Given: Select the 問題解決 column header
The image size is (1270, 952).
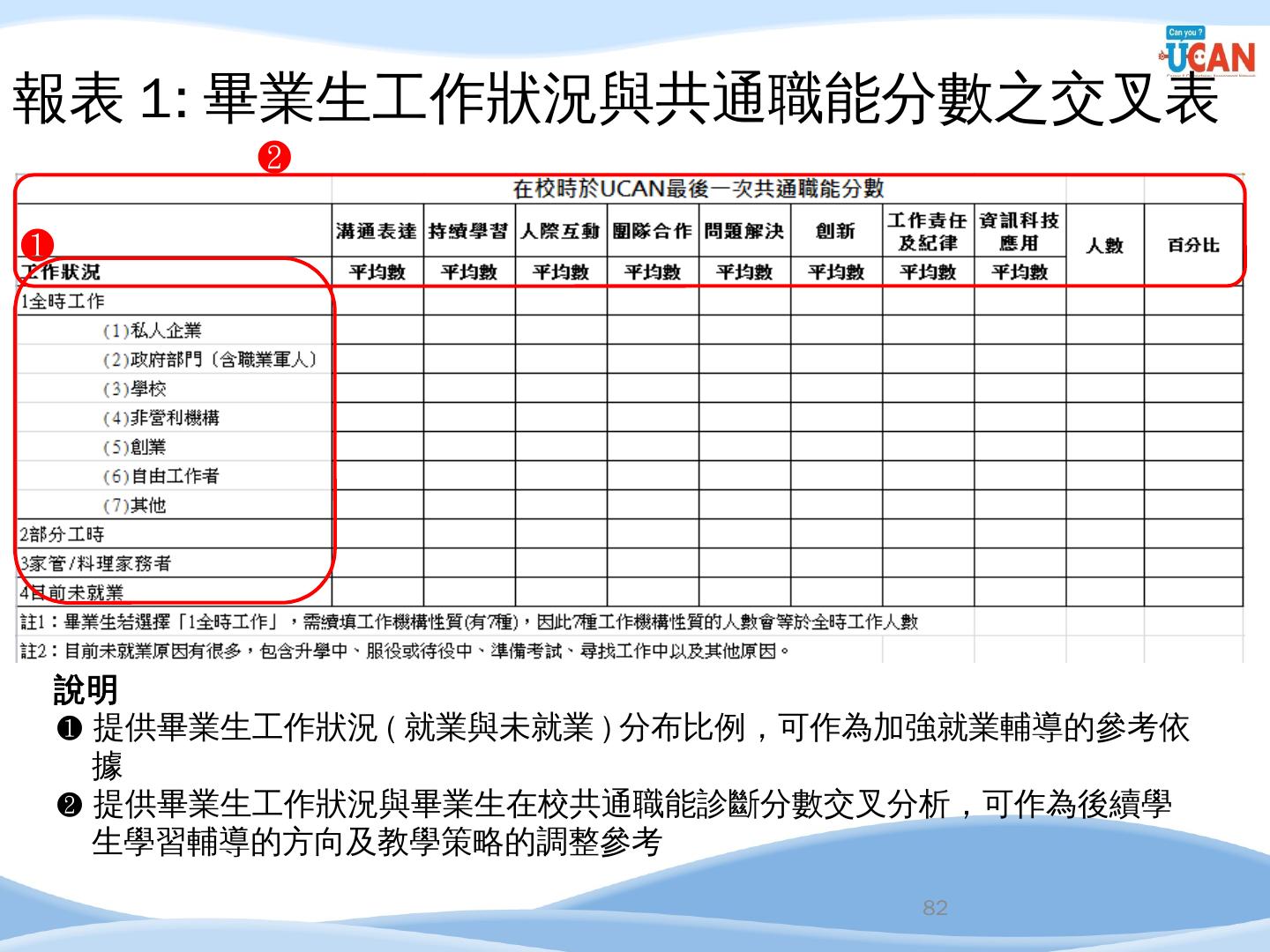Looking at the screenshot, I should coord(744,232).
